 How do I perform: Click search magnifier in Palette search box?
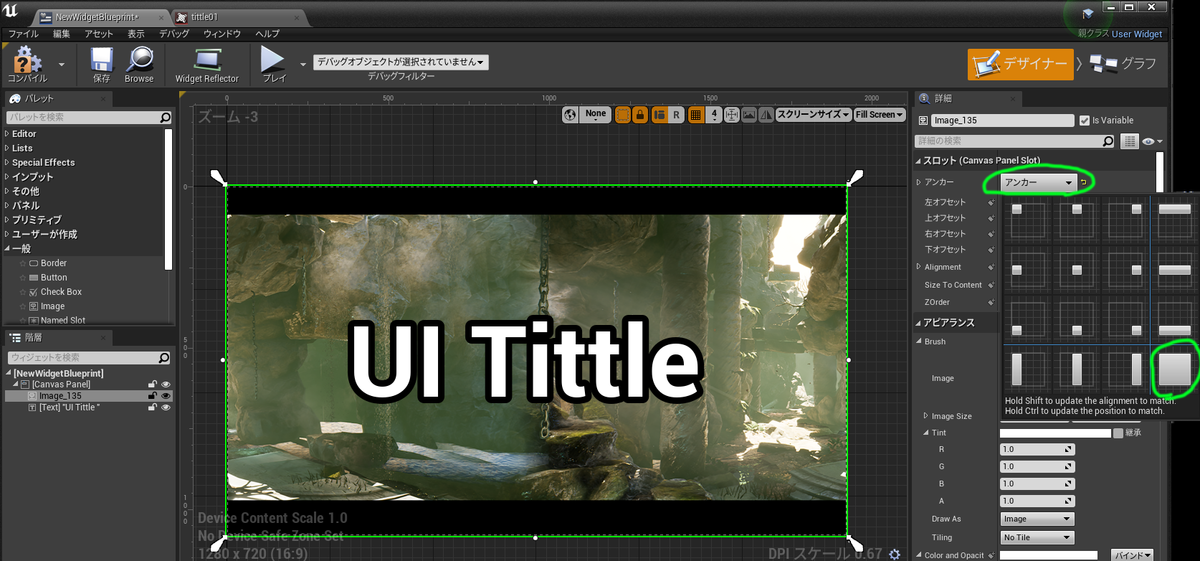click(x=165, y=118)
